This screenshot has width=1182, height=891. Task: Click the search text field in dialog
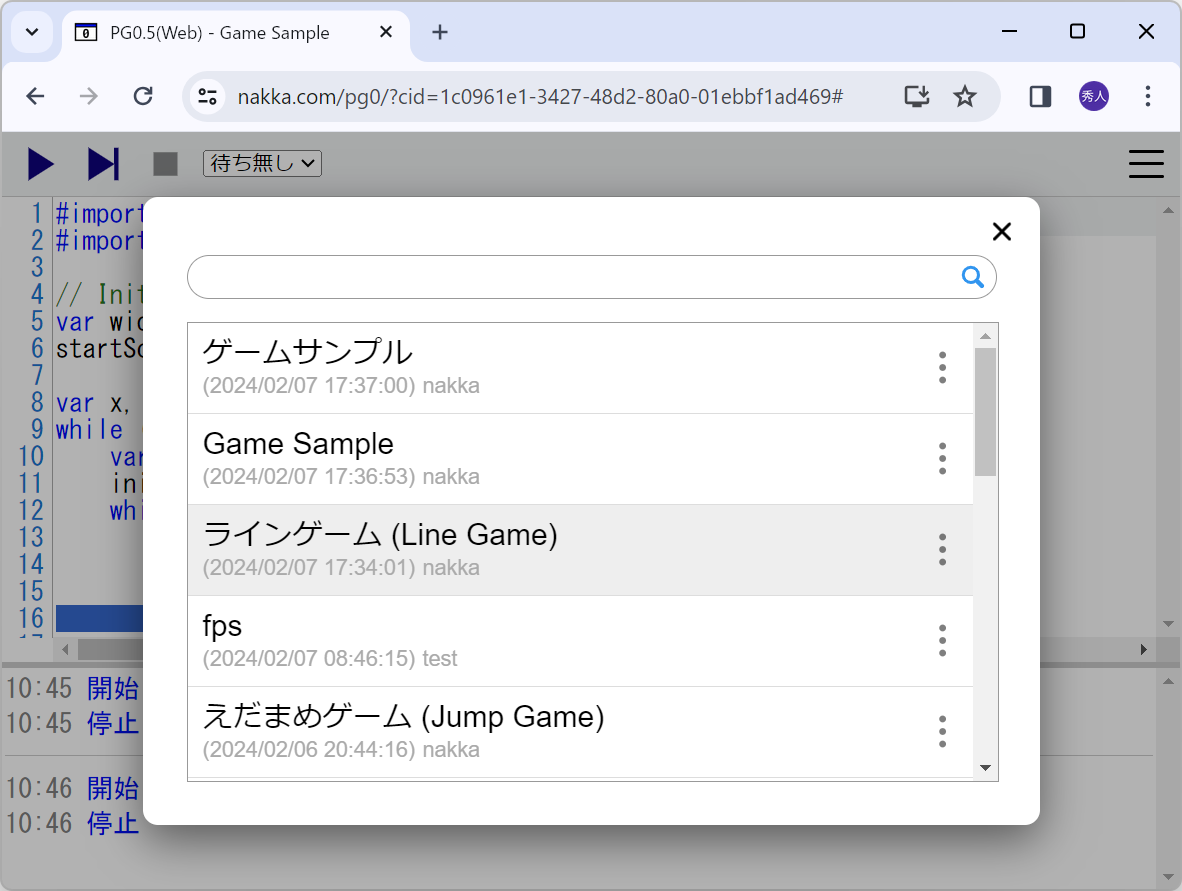570,277
